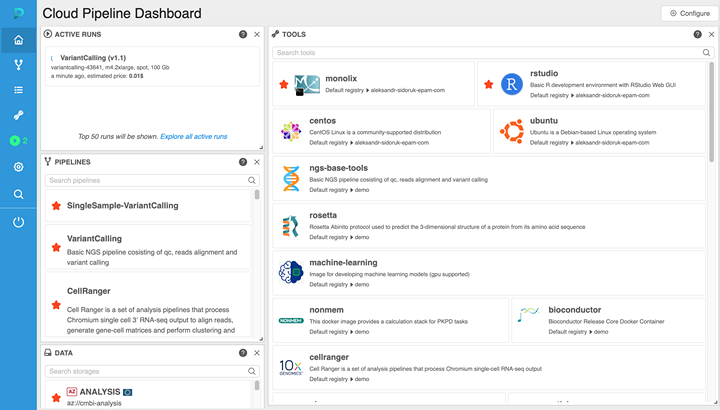Screen dimensions: 720x410
Task: Open the ubuntu tool card
Action: (600, 130)
